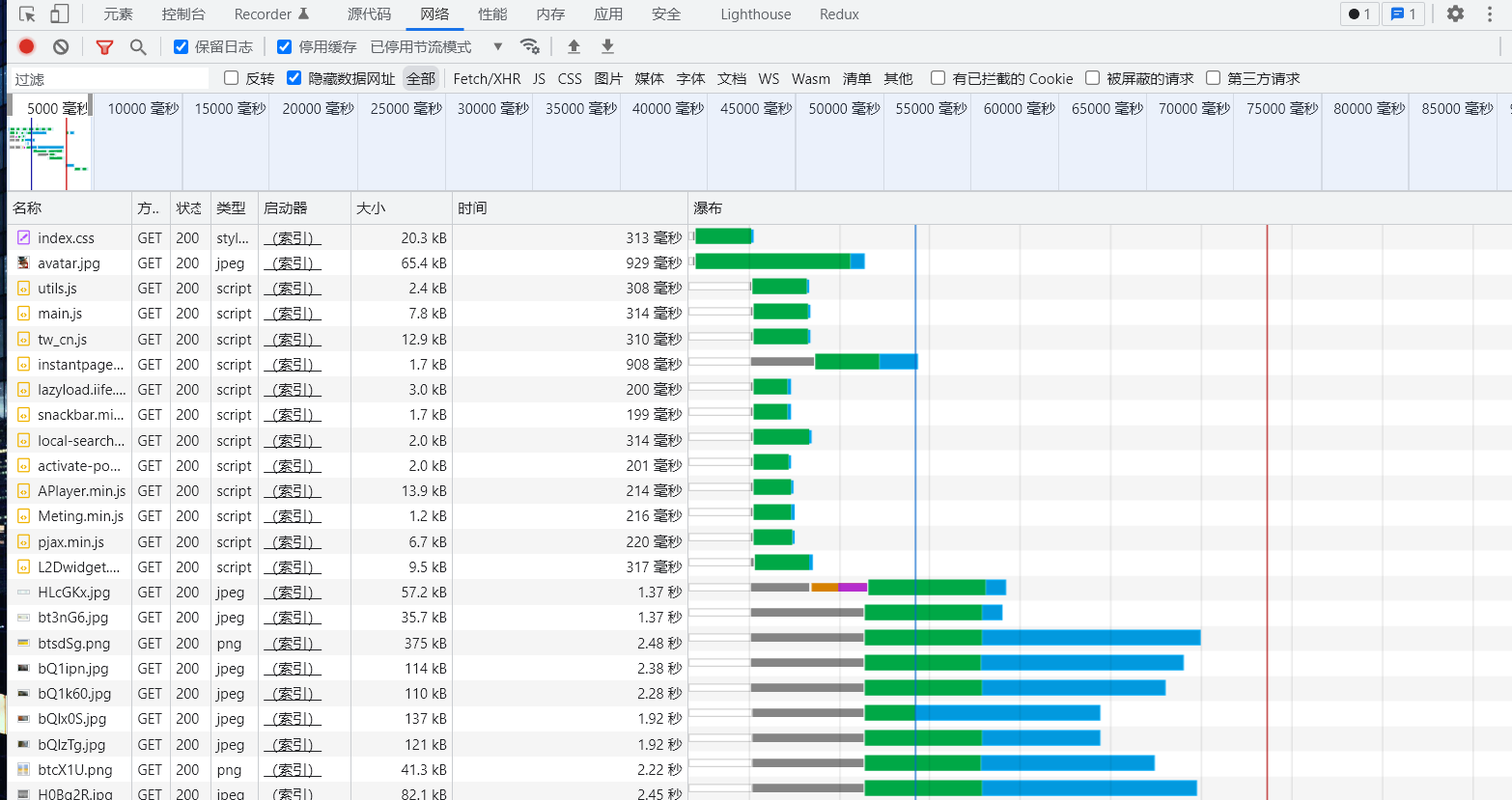The image size is (1512, 800).
Task: Switch to the 控制台 tab
Action: coord(183,14)
